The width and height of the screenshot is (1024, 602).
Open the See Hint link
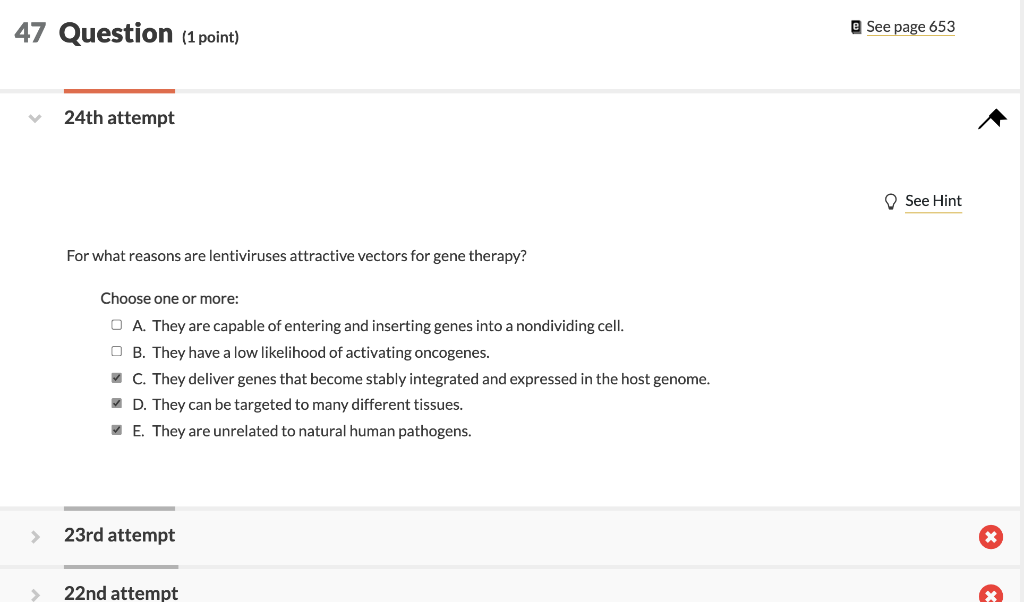click(x=933, y=201)
